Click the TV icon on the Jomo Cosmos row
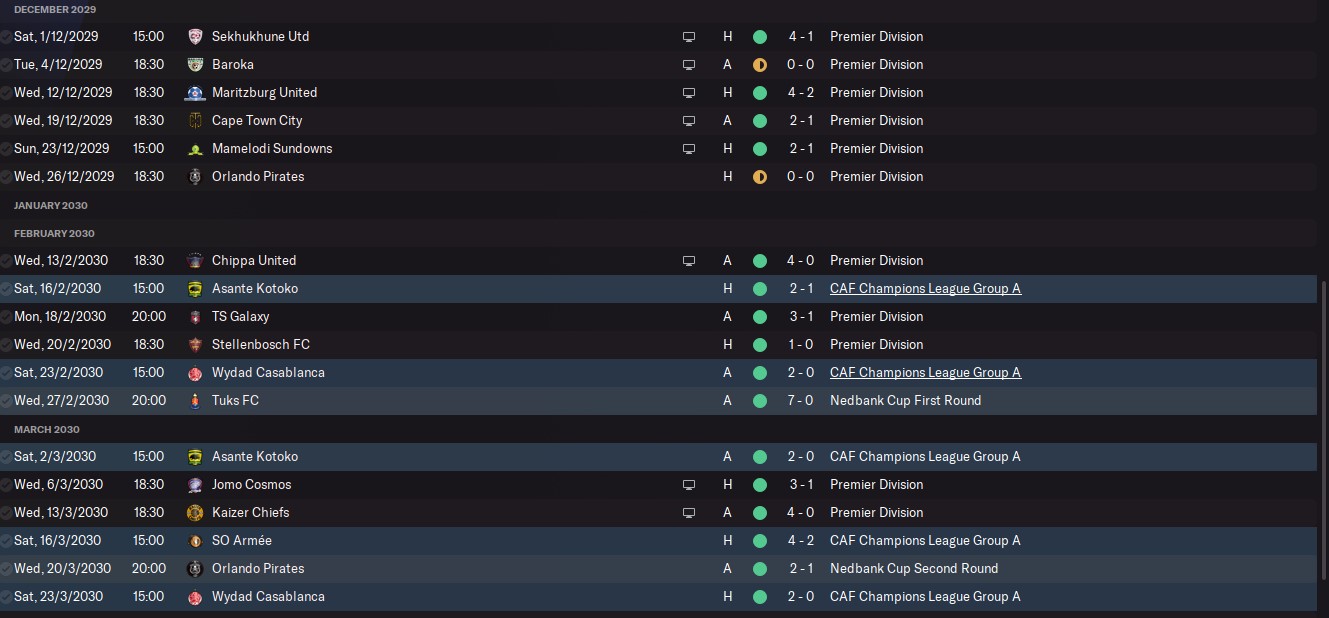 [689, 484]
